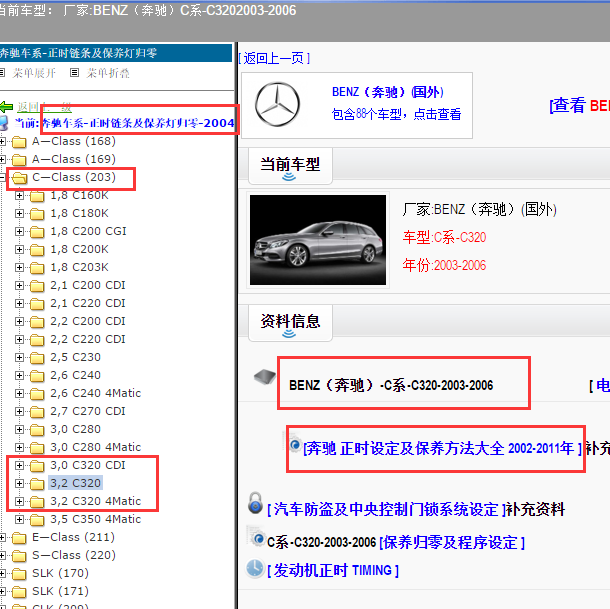Click the current path 奔驰车系-正时链条及保养灯归零-2004
Image resolution: width=610 pixels, height=609 pixels.
pos(138,123)
